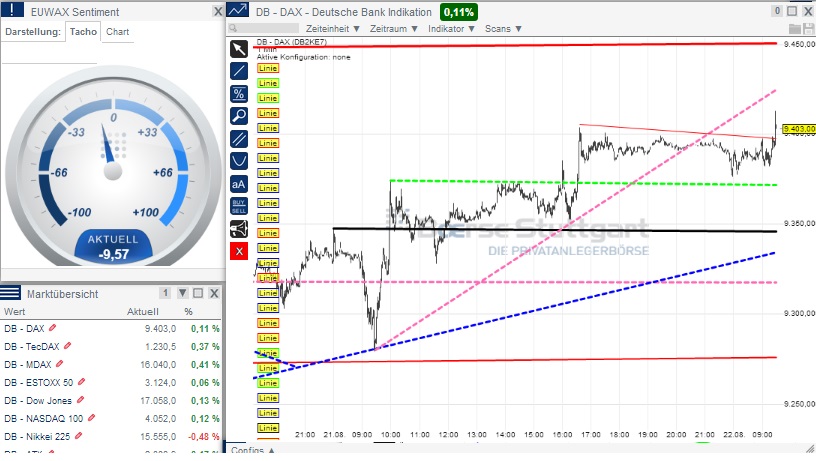Click the -0,48 % Nikkei change value
The width and height of the screenshot is (816, 461).
[x=205, y=437]
